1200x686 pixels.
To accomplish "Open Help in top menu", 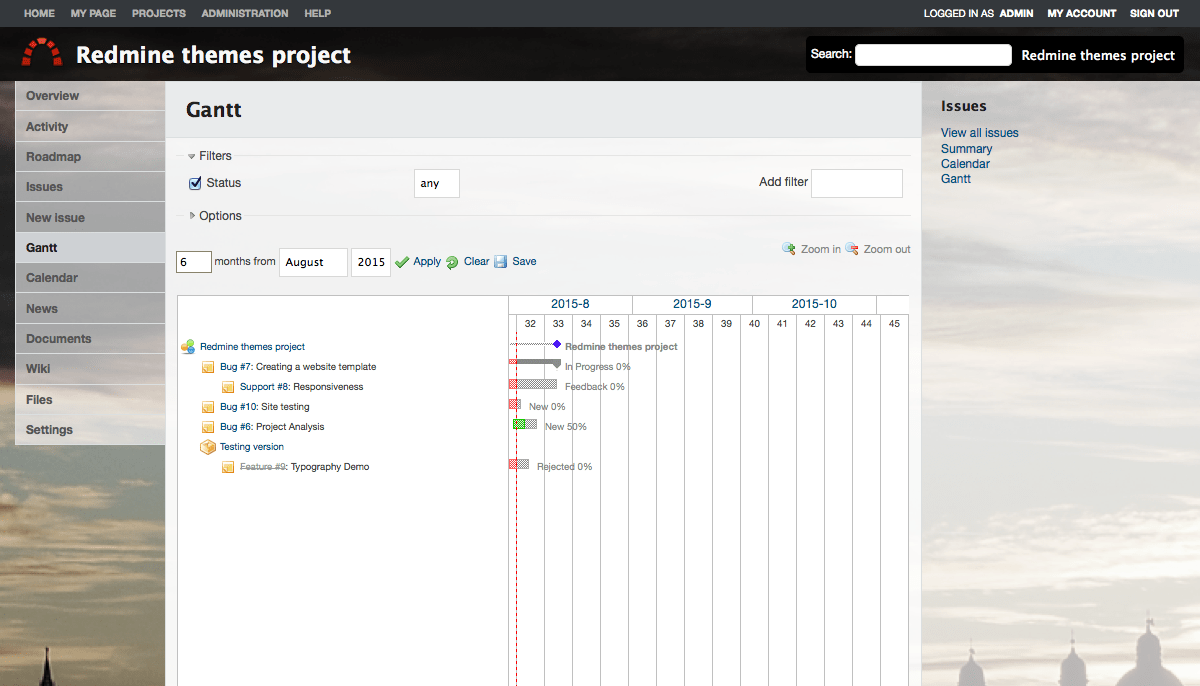I will coord(318,14).
